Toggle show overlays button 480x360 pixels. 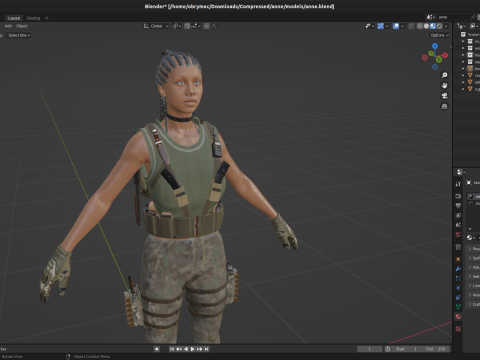pyautogui.click(x=396, y=26)
